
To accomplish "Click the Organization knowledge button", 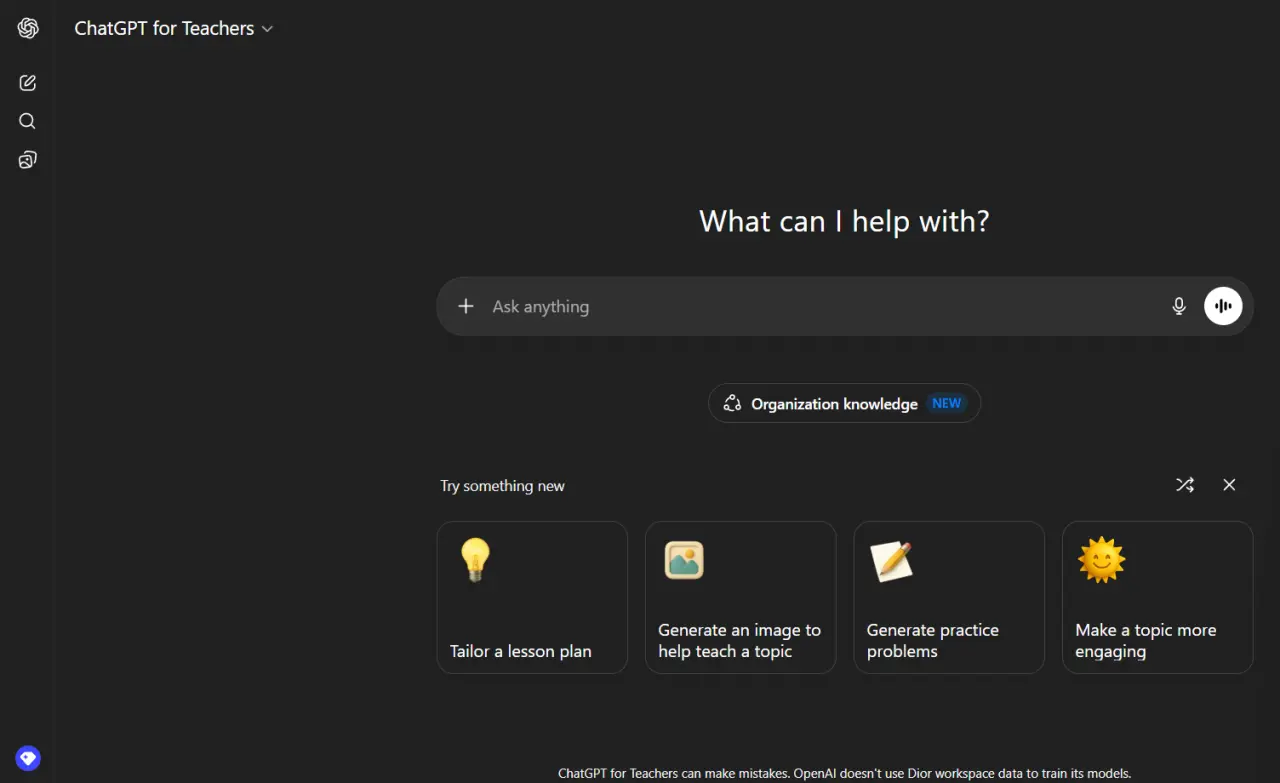I will [x=844, y=404].
